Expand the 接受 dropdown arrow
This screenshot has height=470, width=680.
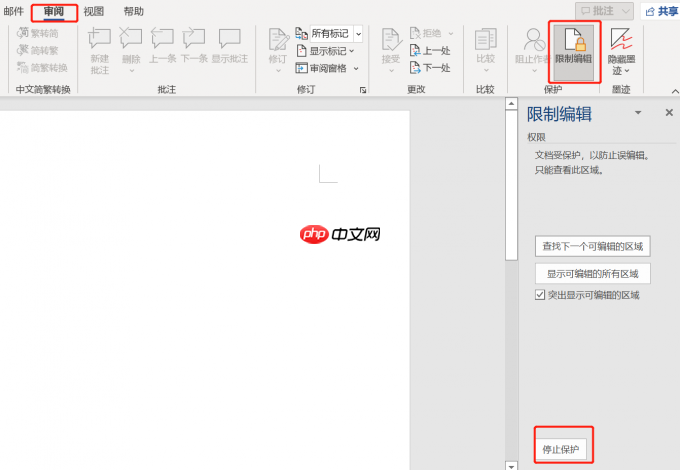pos(391,70)
